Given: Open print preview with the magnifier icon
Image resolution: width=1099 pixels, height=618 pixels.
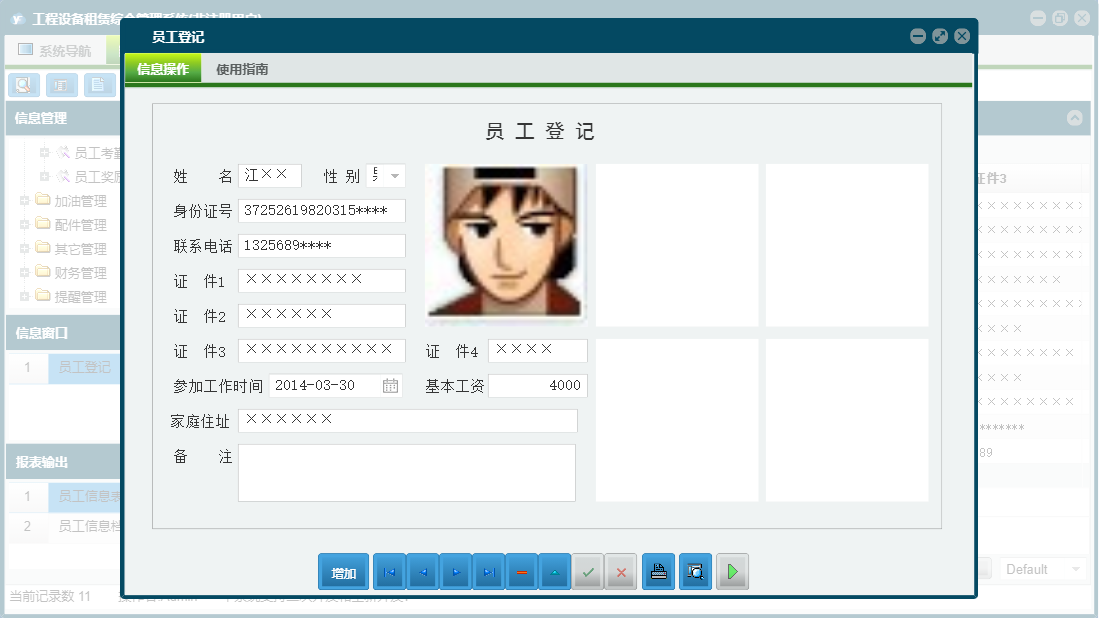Looking at the screenshot, I should pyautogui.click(x=695, y=572).
